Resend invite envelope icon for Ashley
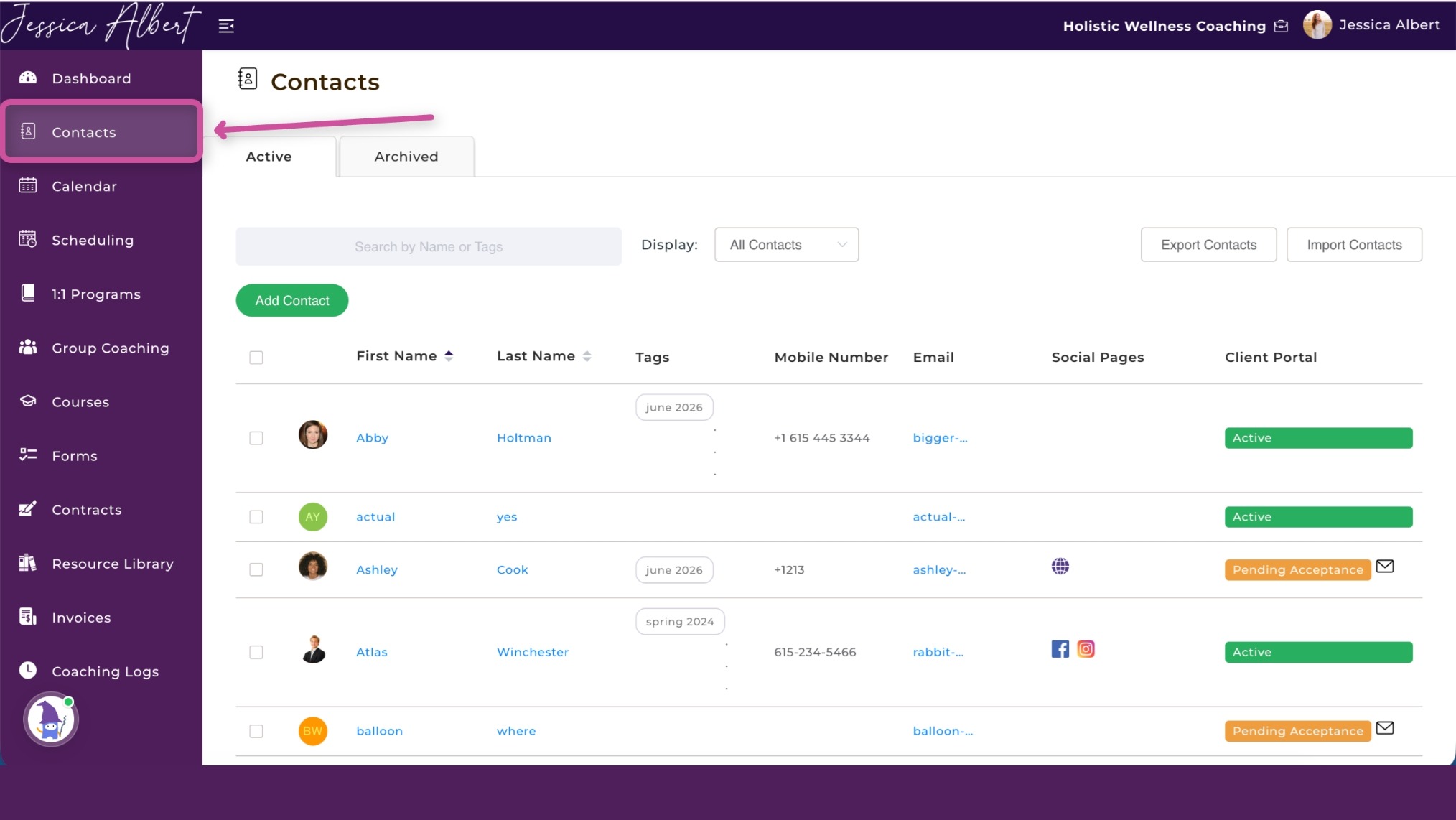The width and height of the screenshot is (1456, 820). click(1385, 567)
